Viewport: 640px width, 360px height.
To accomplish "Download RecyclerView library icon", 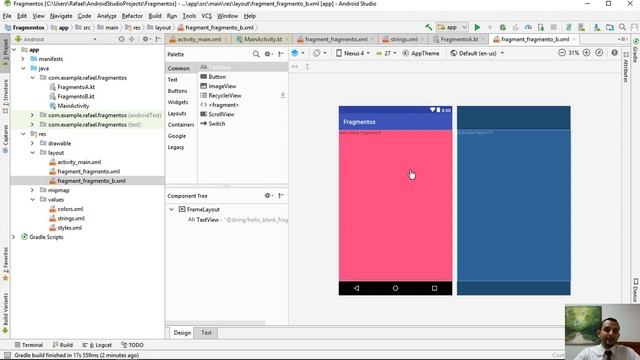I will 282,96.
